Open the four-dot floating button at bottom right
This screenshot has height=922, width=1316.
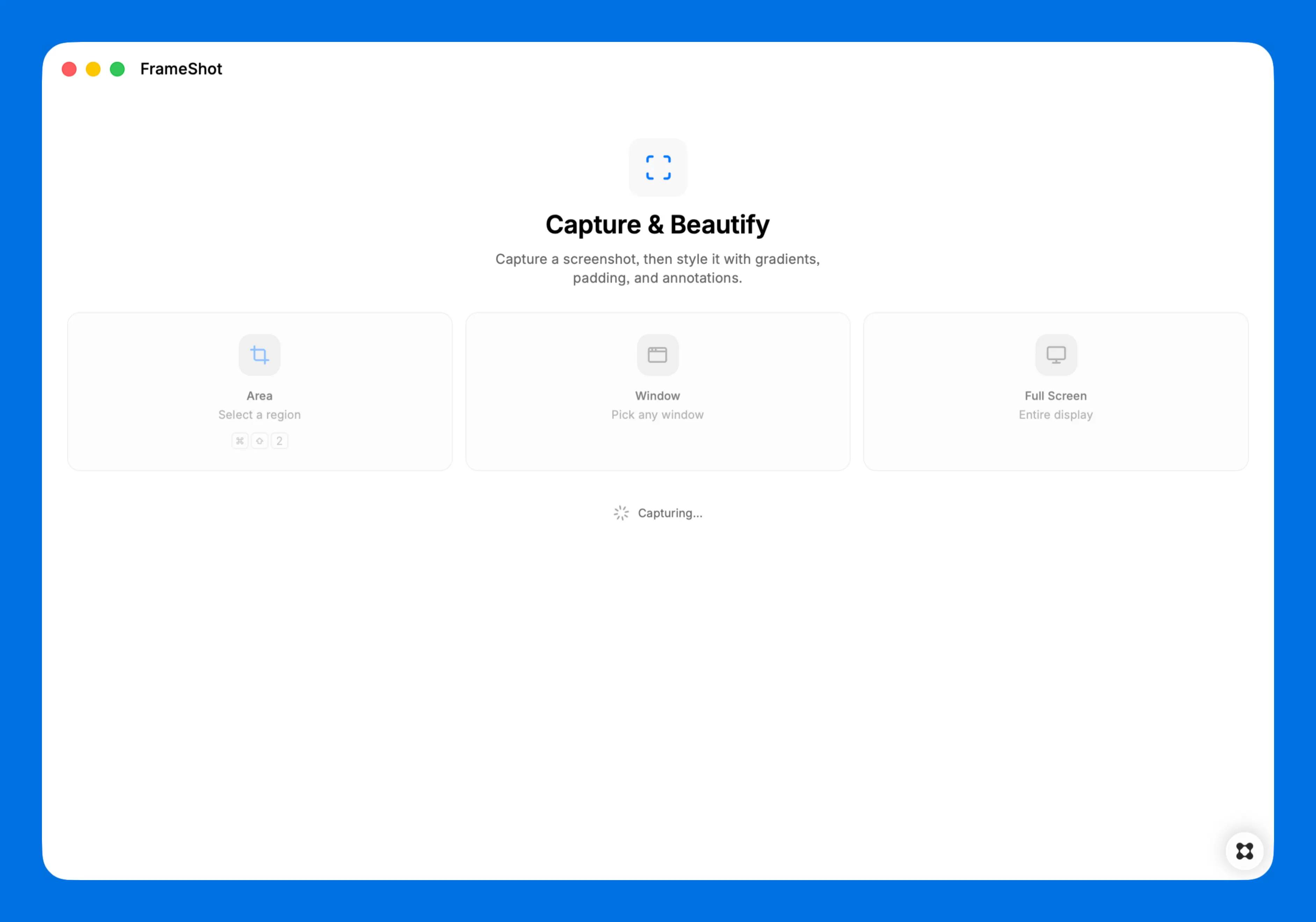tap(1244, 851)
